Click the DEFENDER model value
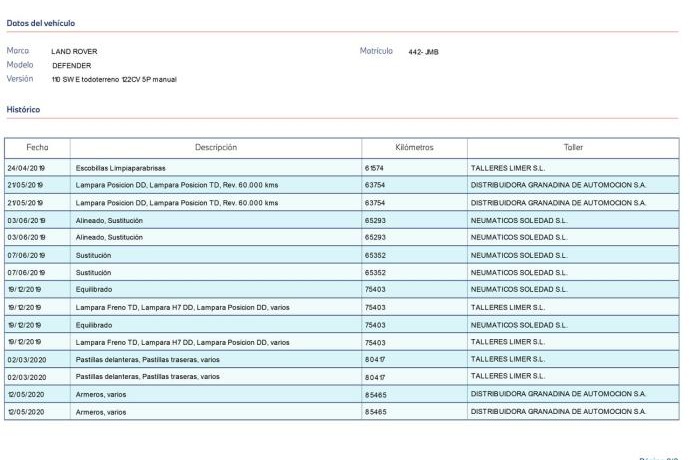690x460 pixels. (x=71, y=65)
